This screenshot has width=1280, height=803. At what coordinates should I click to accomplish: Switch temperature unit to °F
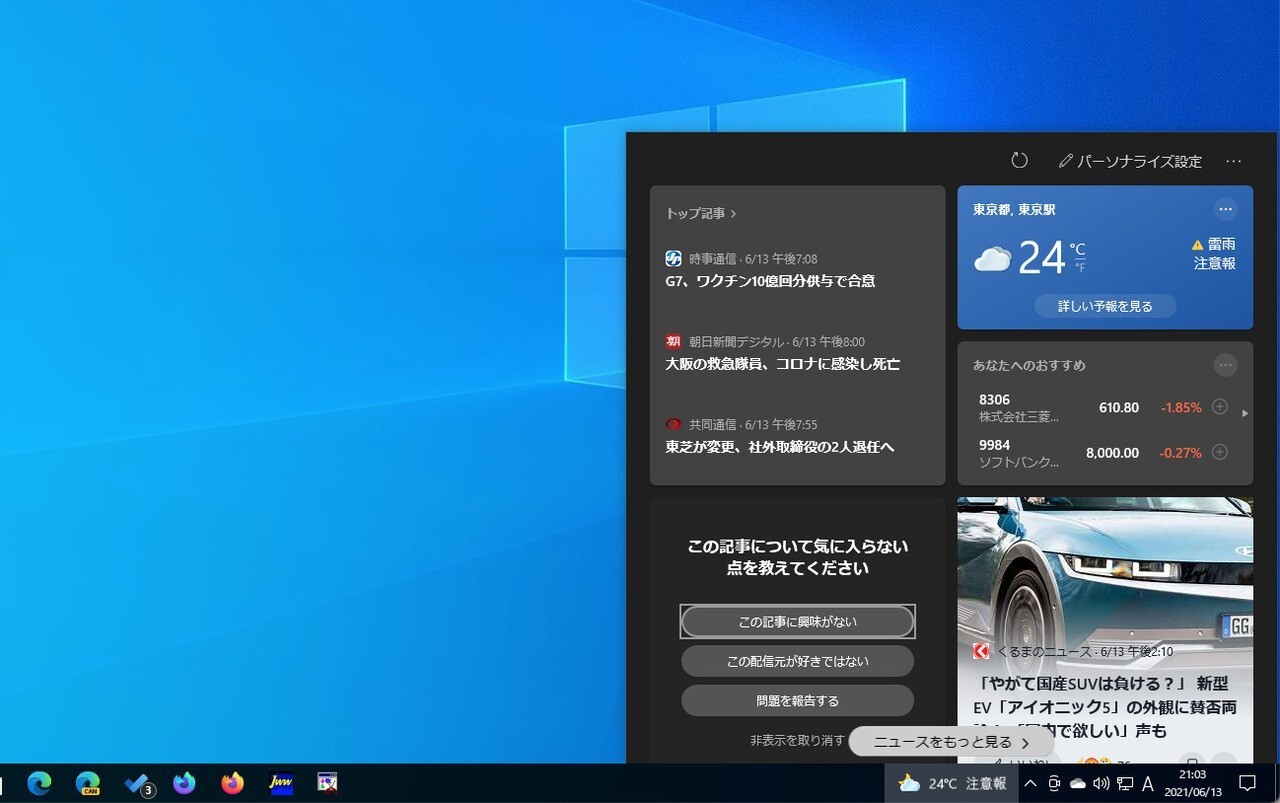pos(1079,267)
